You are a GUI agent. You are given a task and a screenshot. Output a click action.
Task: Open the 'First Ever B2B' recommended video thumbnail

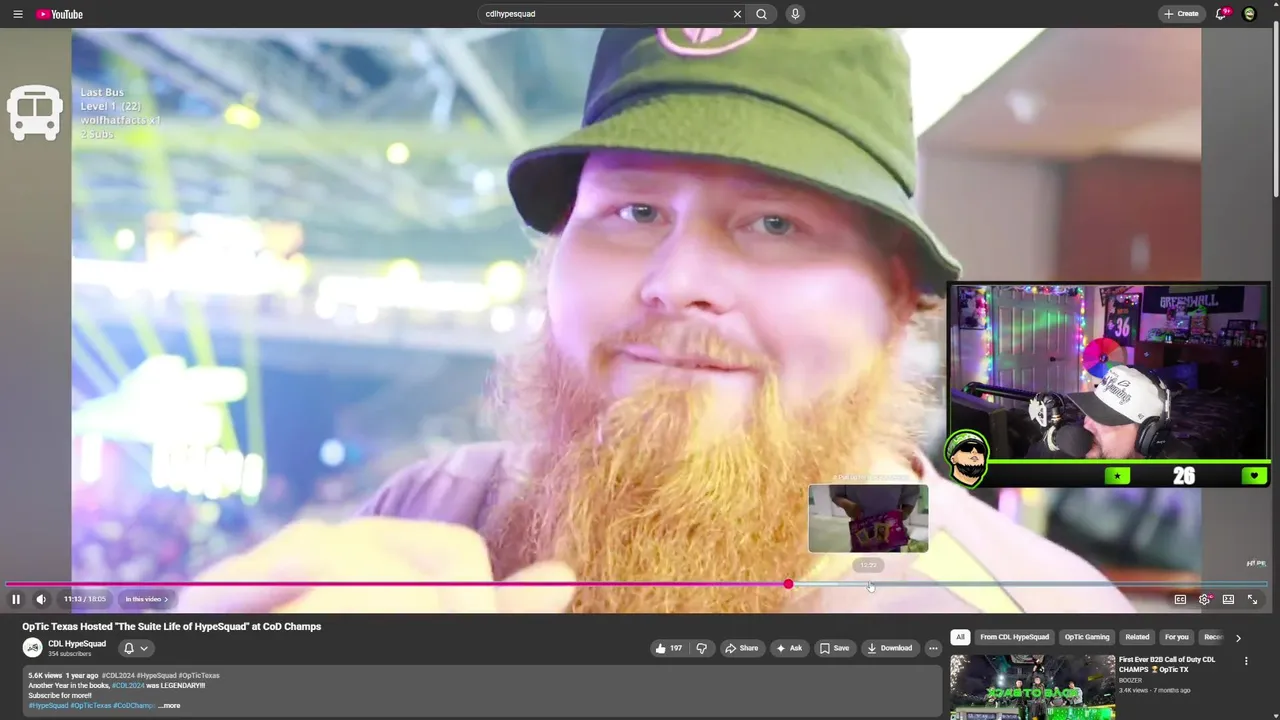[x=1032, y=687]
